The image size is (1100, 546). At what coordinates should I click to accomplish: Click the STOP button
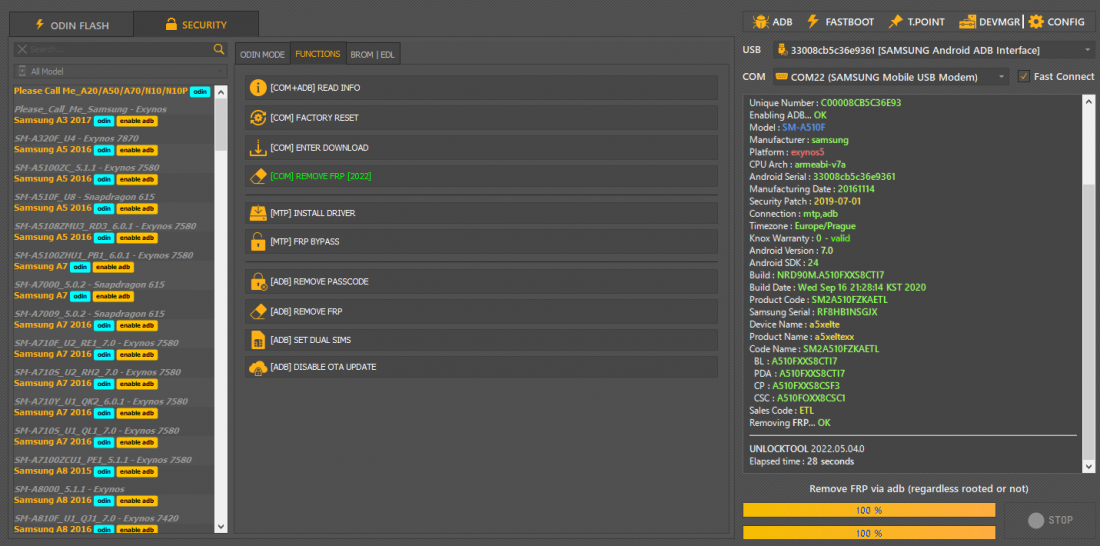click(1049, 521)
